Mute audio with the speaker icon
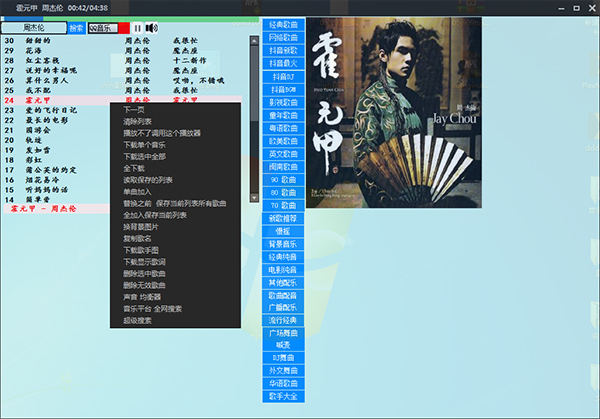The width and height of the screenshot is (600, 419). click(152, 28)
